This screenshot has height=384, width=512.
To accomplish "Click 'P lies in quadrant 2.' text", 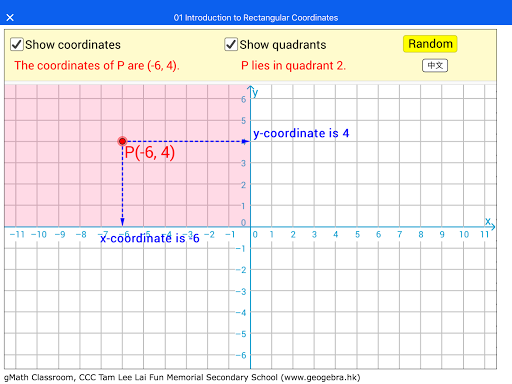I will 293,65.
